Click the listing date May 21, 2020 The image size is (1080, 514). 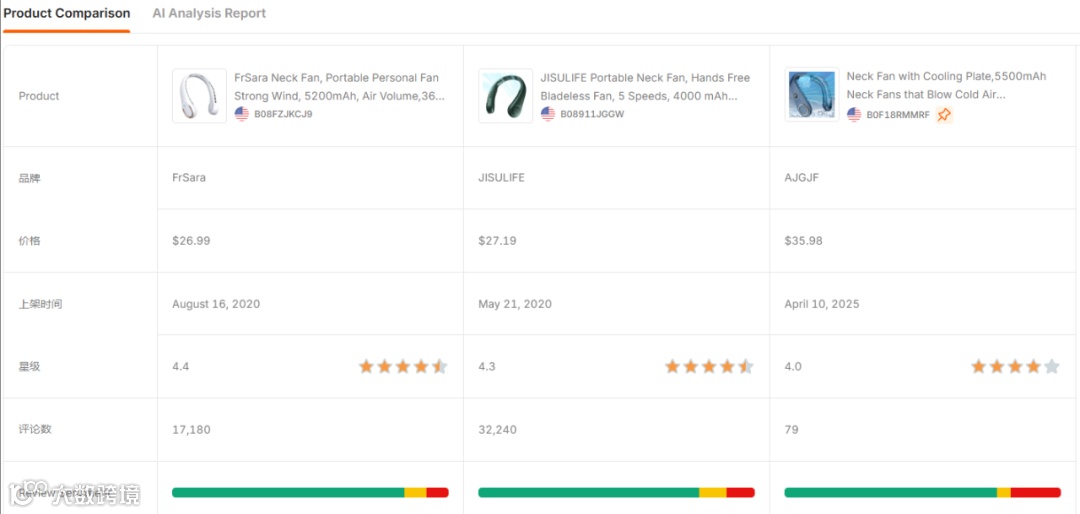[515, 304]
